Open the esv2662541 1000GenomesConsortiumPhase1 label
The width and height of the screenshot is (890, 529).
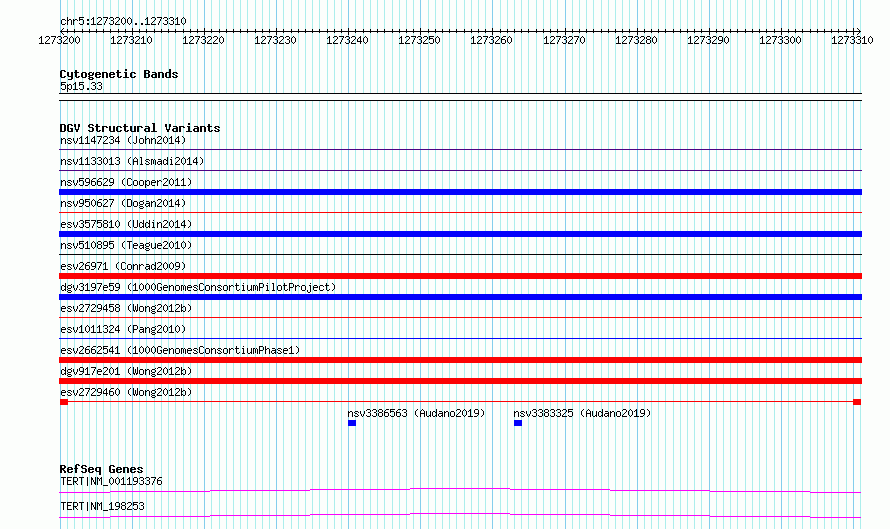180,350
